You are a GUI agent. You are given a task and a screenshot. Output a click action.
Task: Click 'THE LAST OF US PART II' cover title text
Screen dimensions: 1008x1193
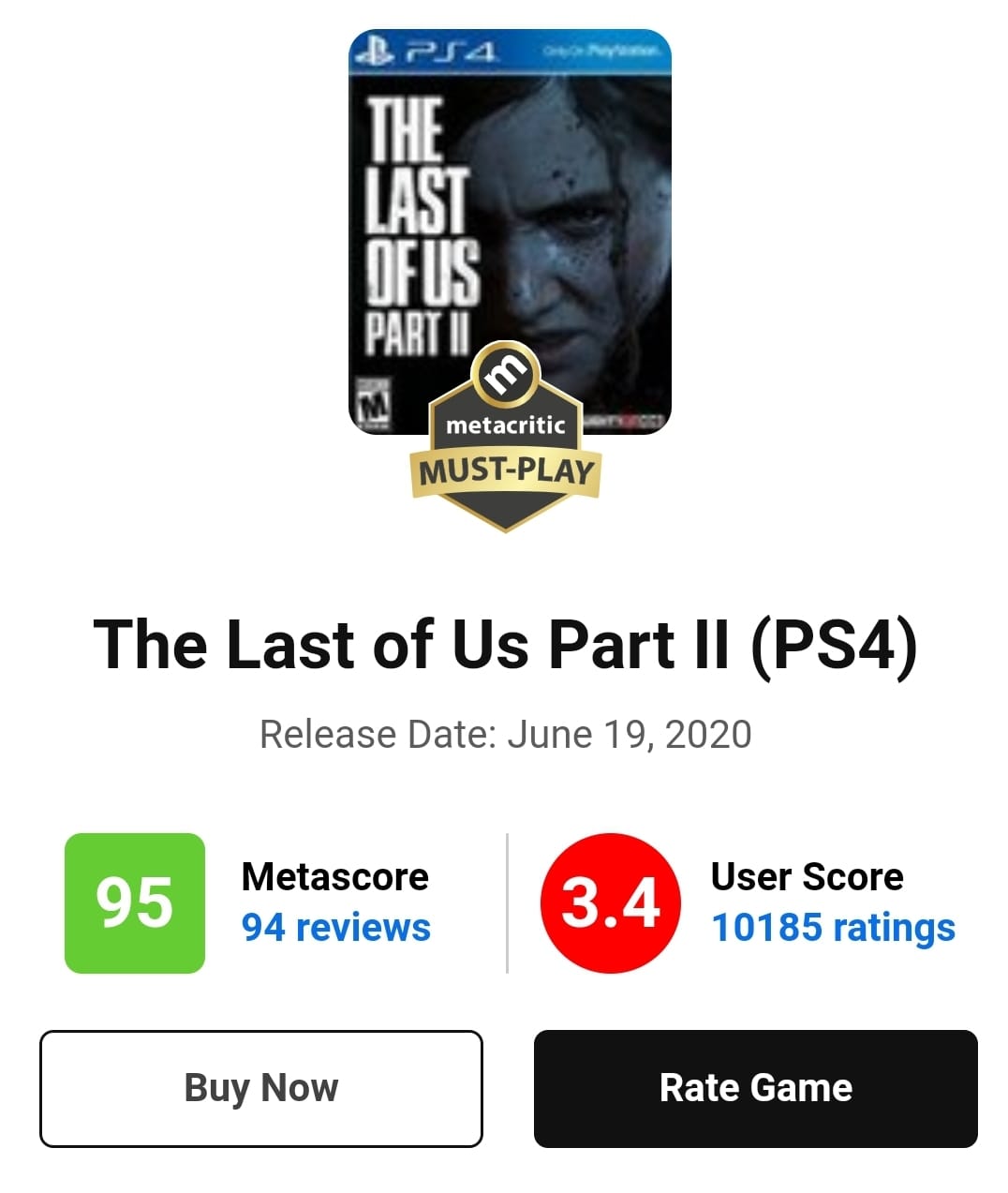pos(422,228)
